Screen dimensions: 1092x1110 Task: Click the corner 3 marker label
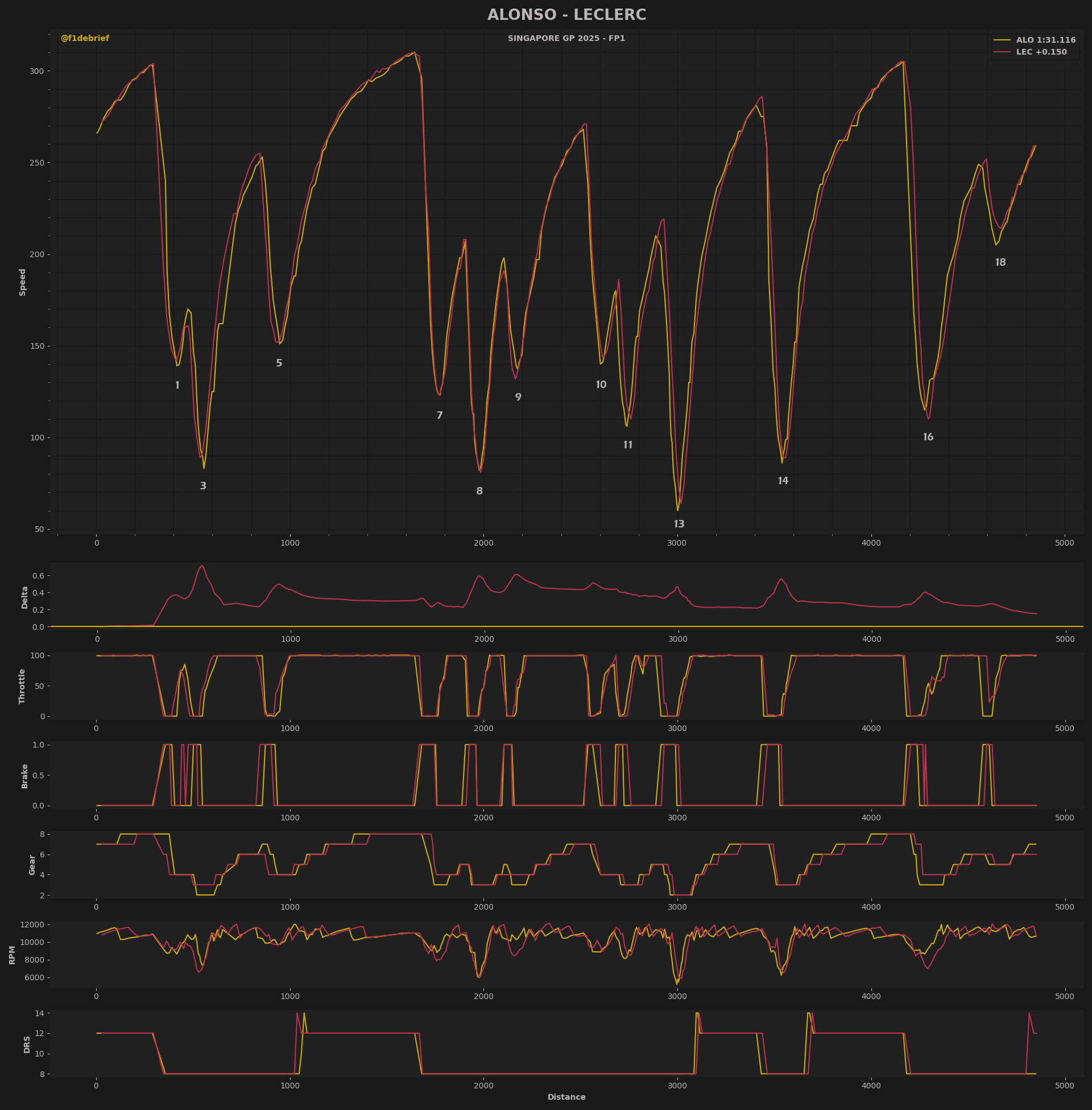pos(203,486)
